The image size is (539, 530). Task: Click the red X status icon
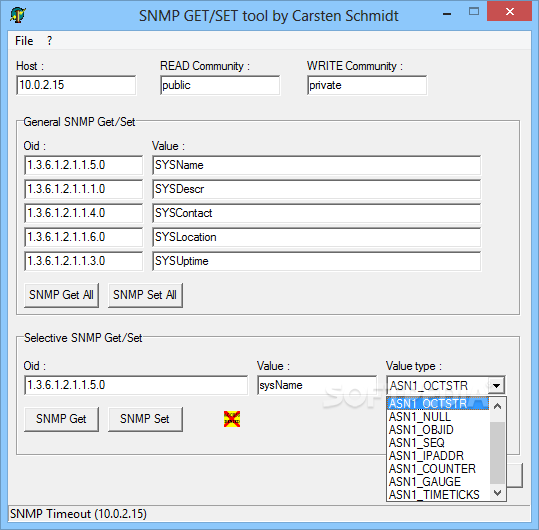point(232,419)
